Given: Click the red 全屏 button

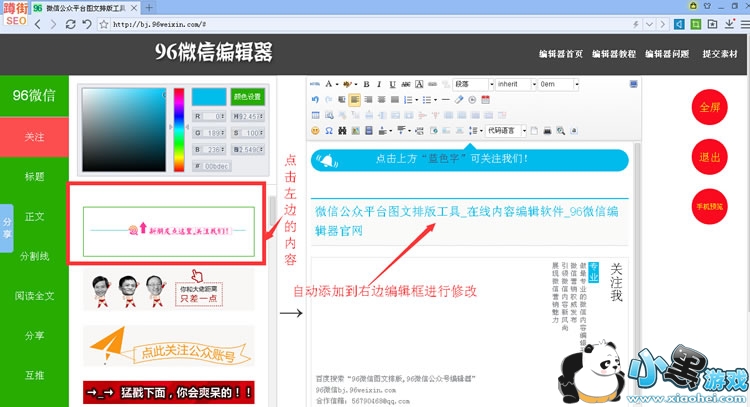Looking at the screenshot, I should 709,107.
